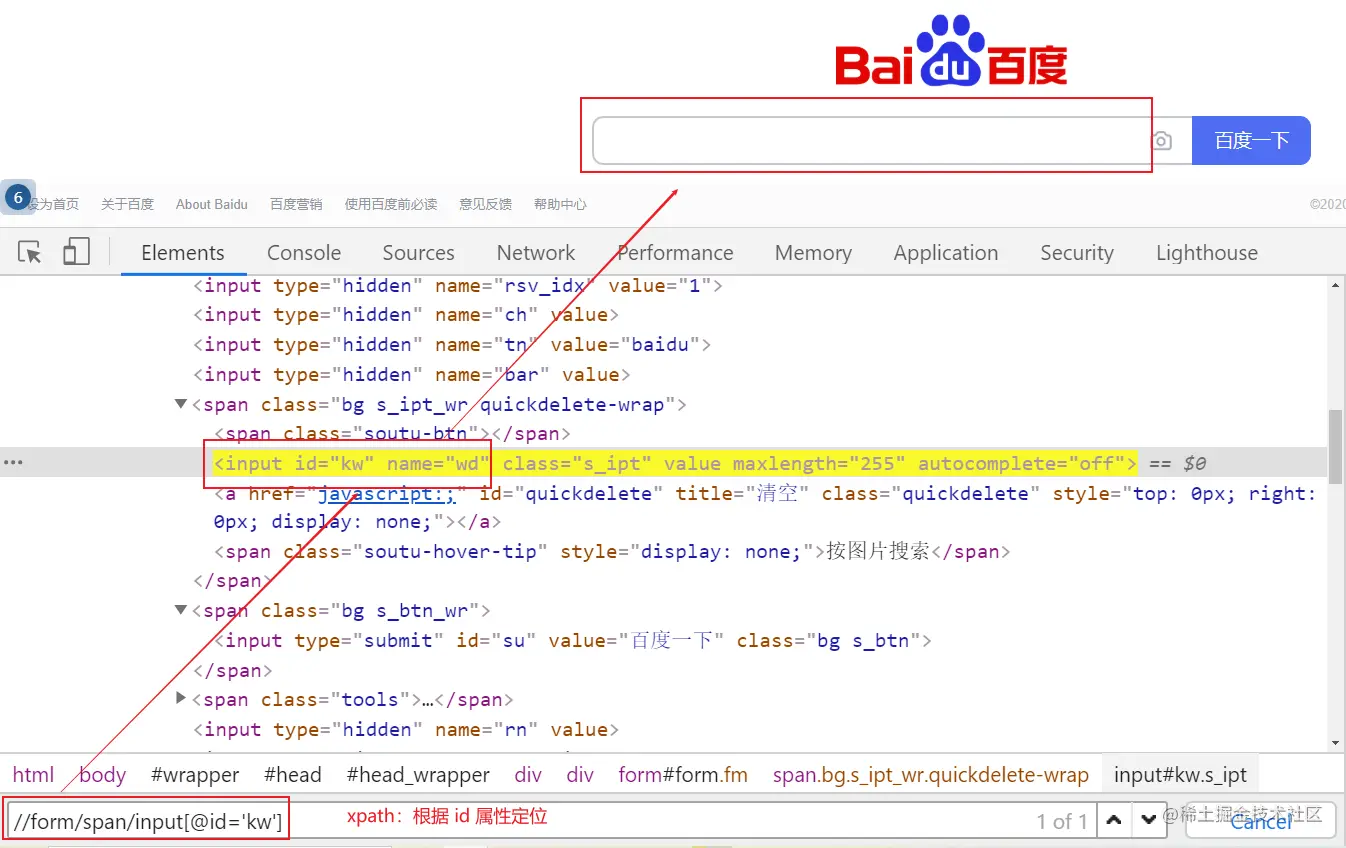The width and height of the screenshot is (1346, 848).
Task: Click the inspect element picker icon
Action: 31,252
